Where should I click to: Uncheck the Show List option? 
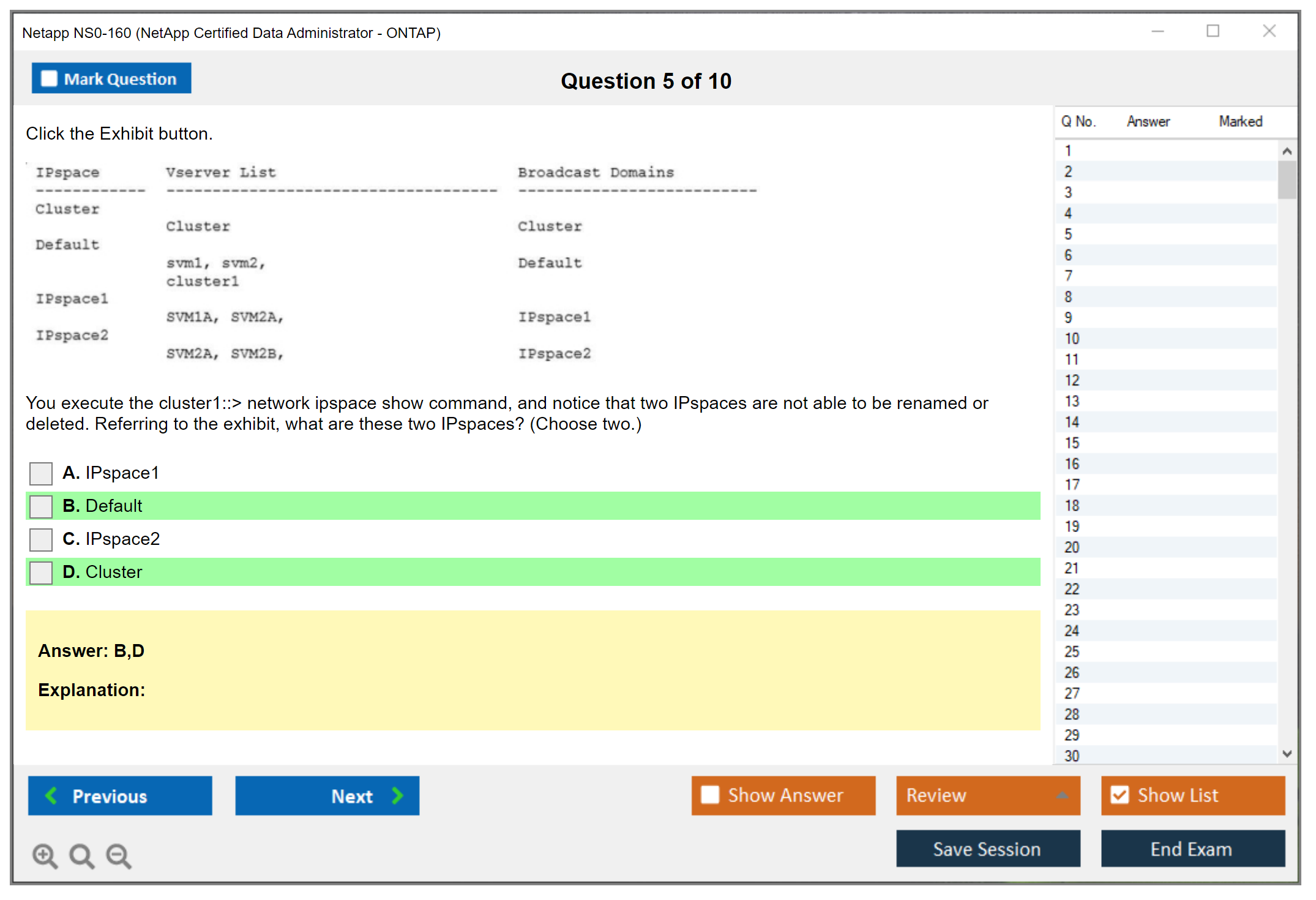coord(1120,795)
